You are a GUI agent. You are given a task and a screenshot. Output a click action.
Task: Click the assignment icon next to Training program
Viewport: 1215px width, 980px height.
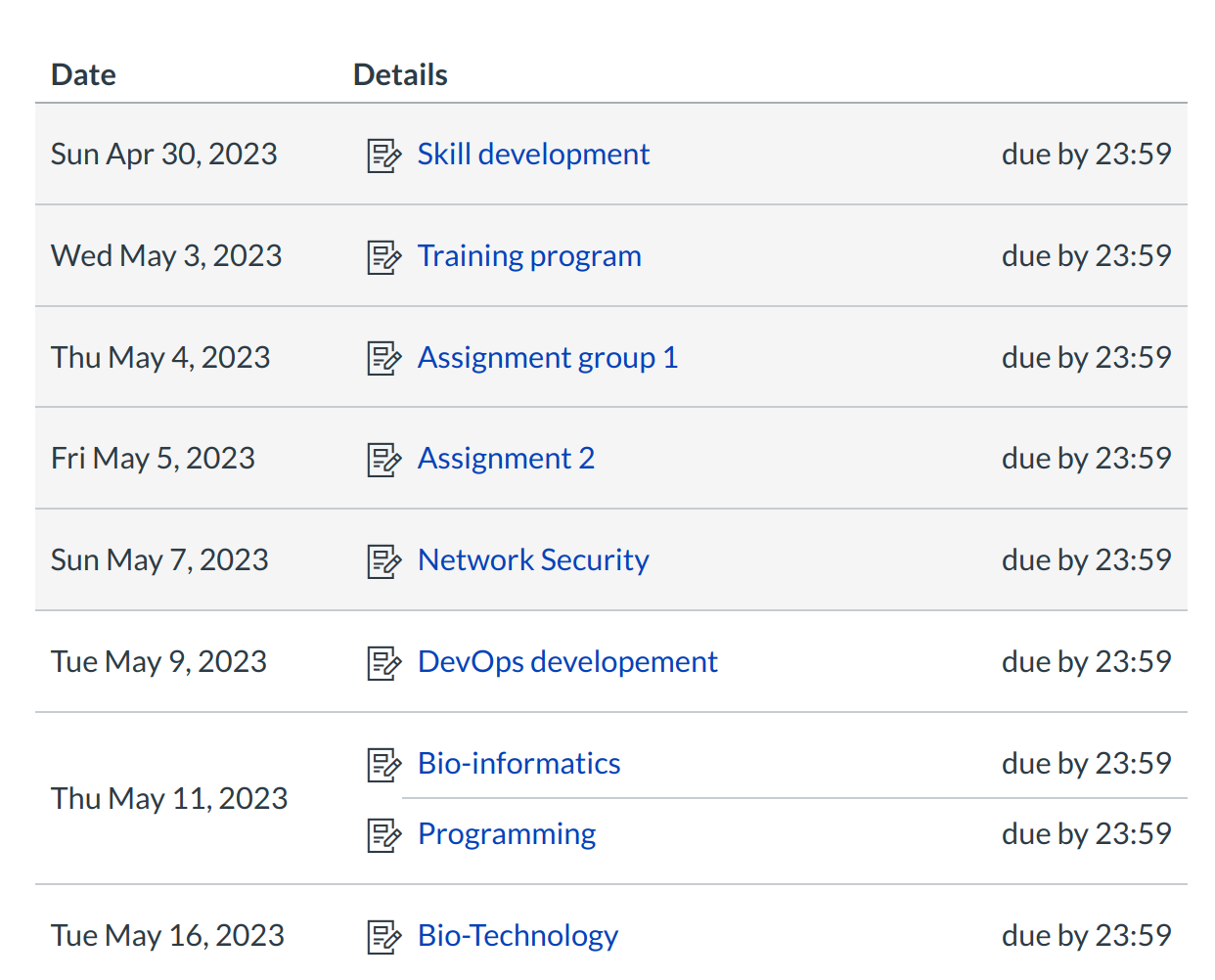click(383, 256)
